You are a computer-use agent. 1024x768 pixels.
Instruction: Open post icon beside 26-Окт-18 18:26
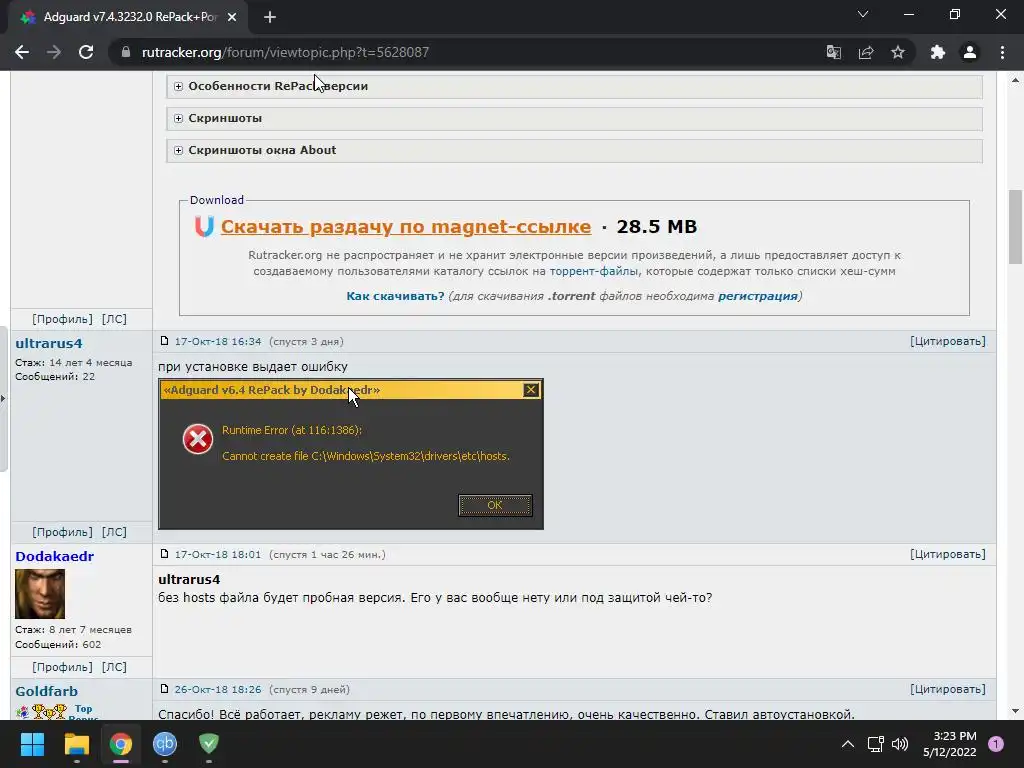(x=165, y=689)
